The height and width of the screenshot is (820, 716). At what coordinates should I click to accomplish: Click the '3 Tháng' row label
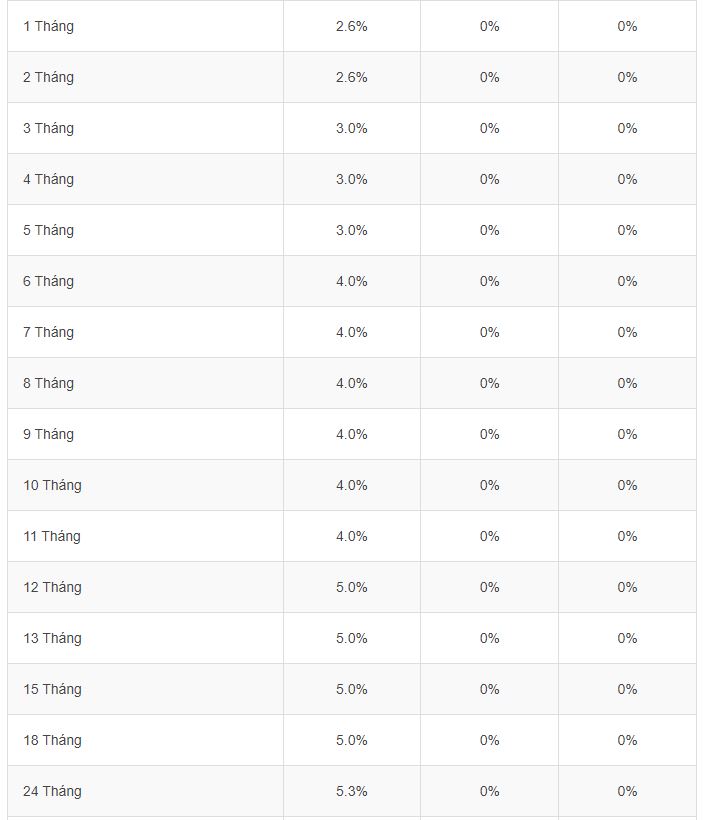point(48,128)
